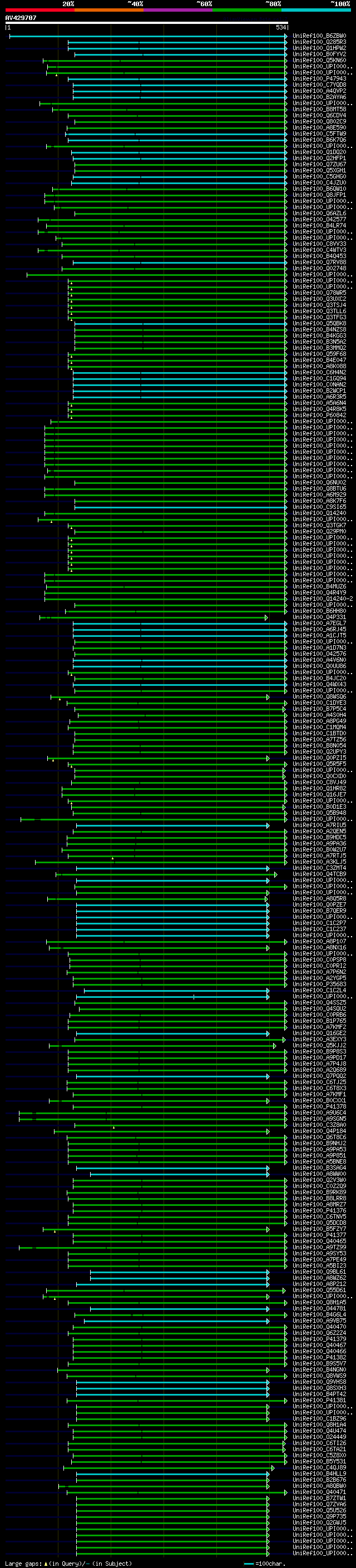Select label UniRef100_Q2UPY3
356x1568 pixels.
point(319,752)
